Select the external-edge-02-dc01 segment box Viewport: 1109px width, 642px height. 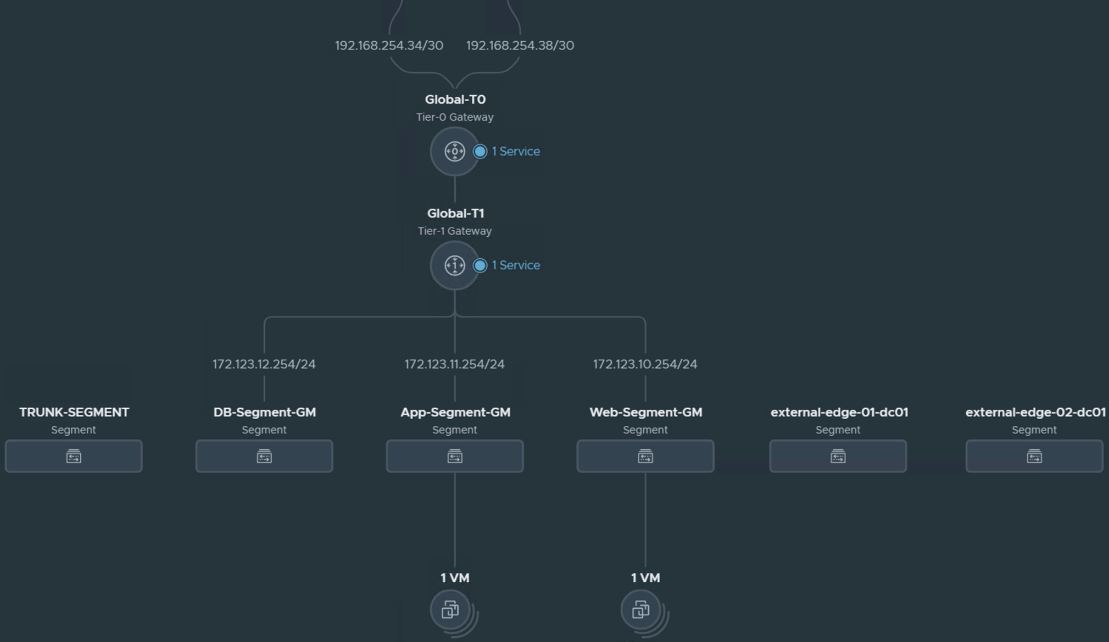click(1034, 456)
